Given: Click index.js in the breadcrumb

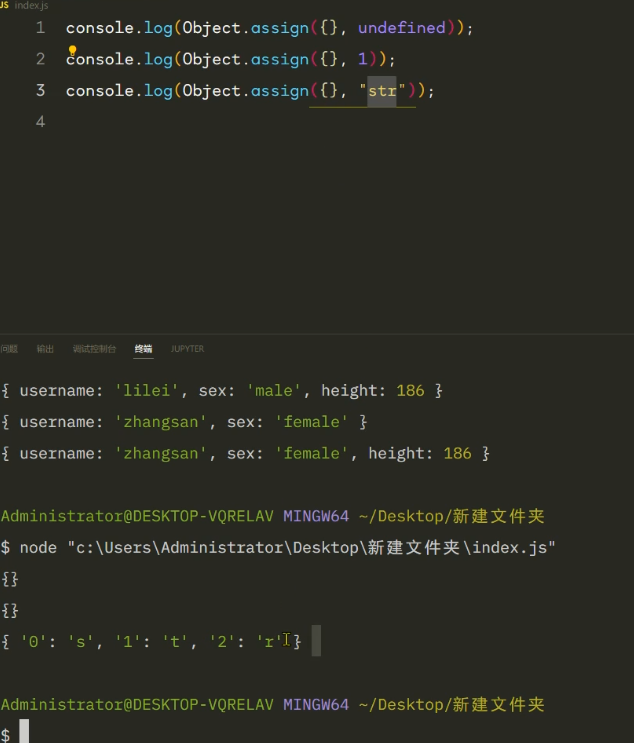Looking at the screenshot, I should tap(32, 6).
